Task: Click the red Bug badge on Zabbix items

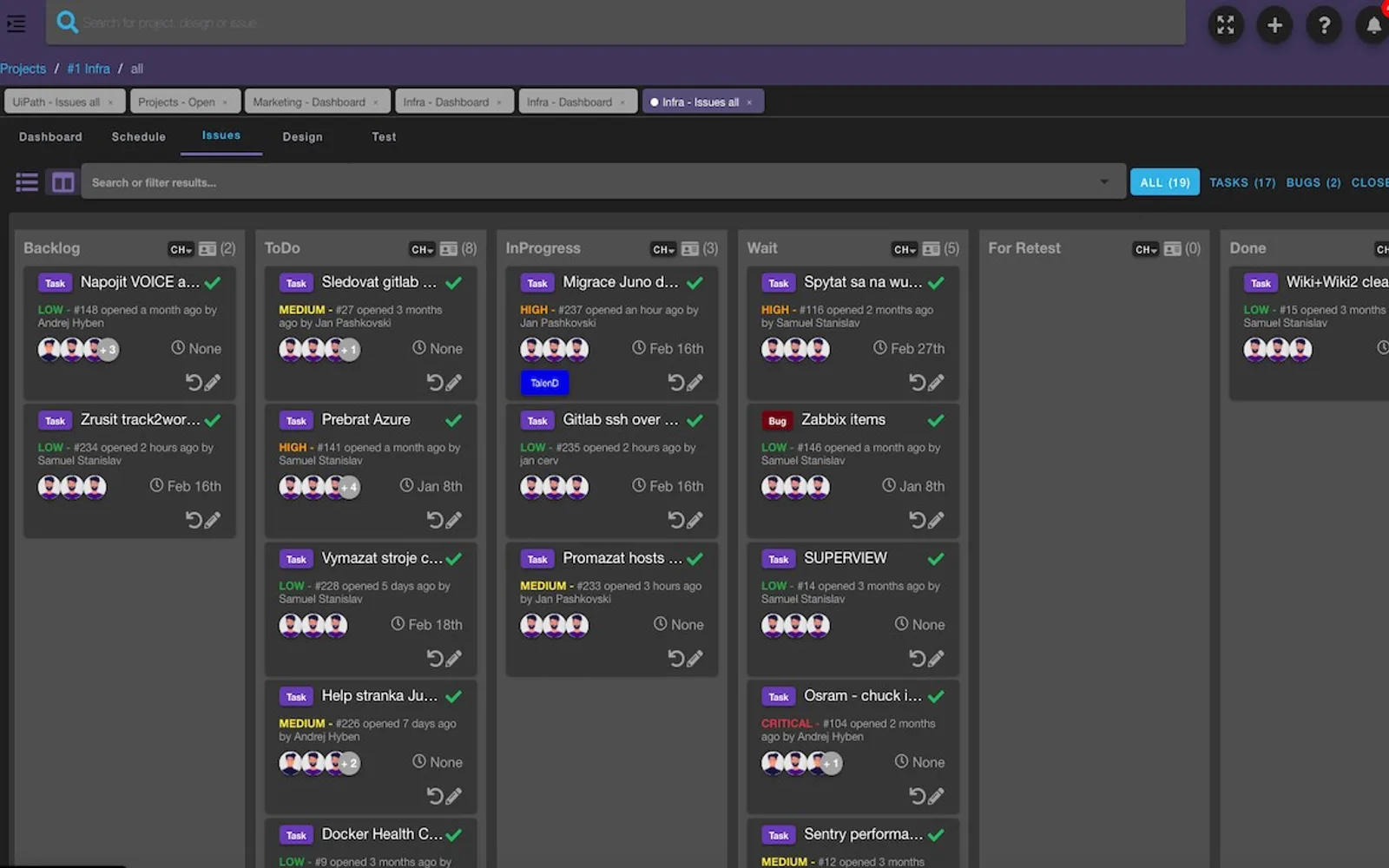Action: point(777,421)
